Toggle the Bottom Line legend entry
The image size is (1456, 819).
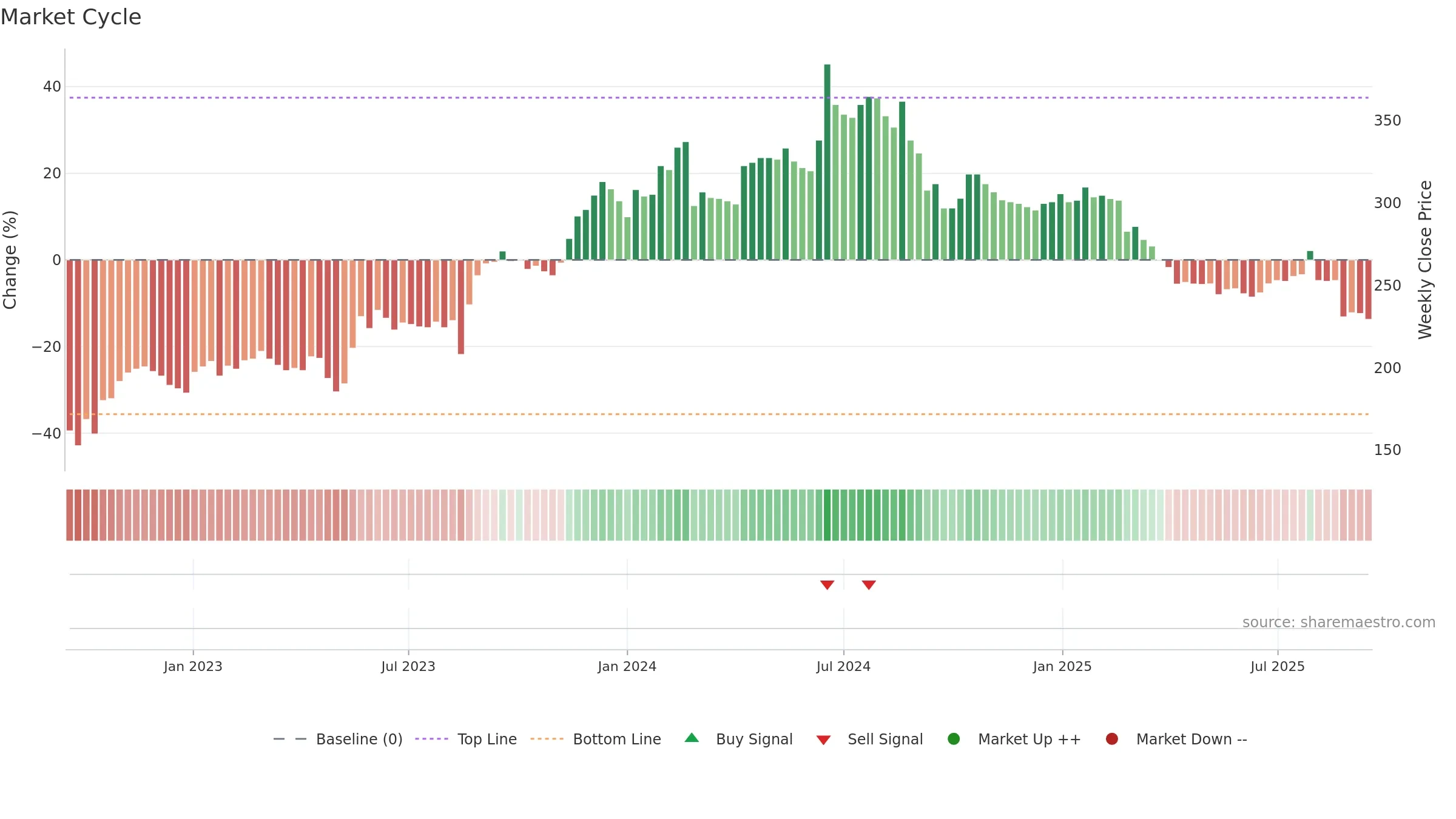tap(596, 739)
